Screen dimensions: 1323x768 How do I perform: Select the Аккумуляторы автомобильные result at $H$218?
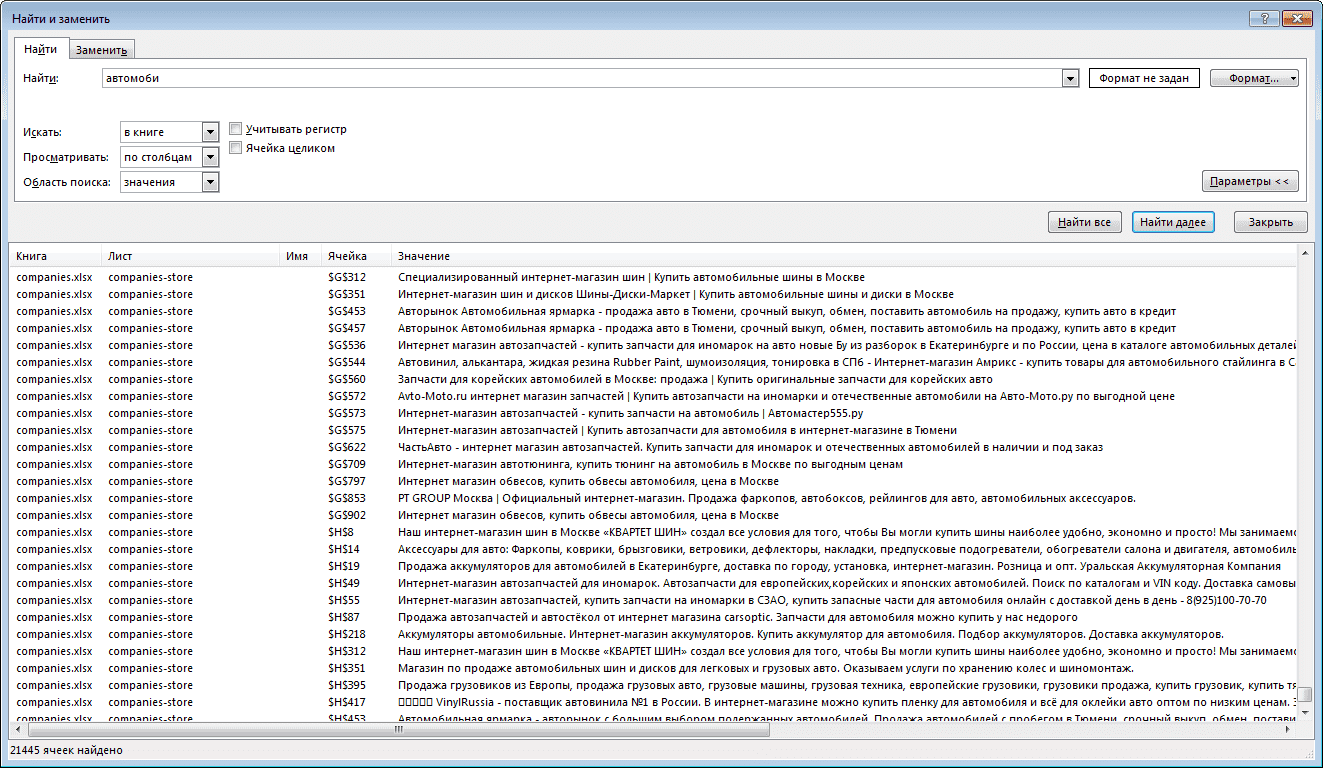click(653, 634)
